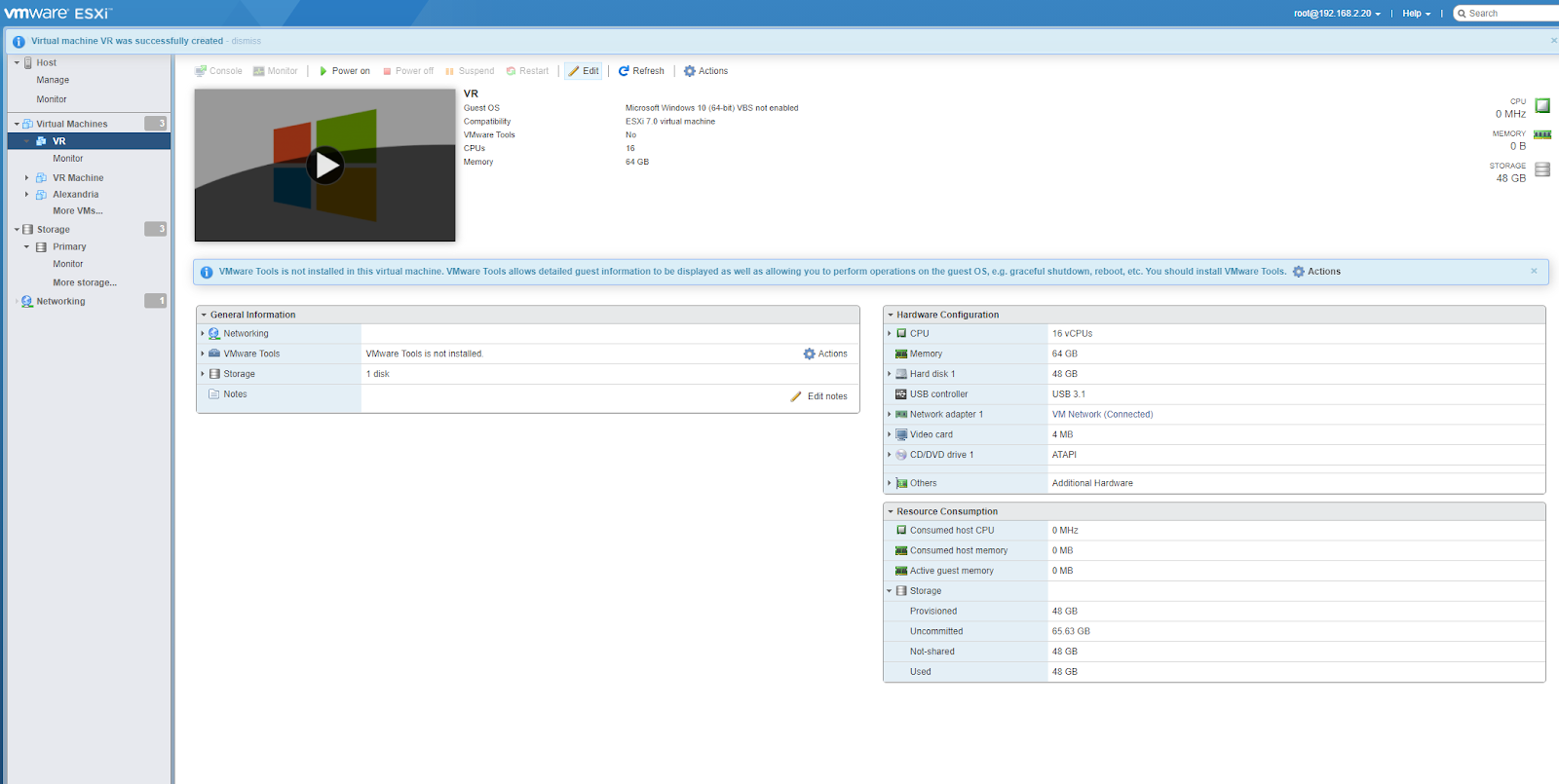Close the VMware Tools warning banner

coord(1534,271)
